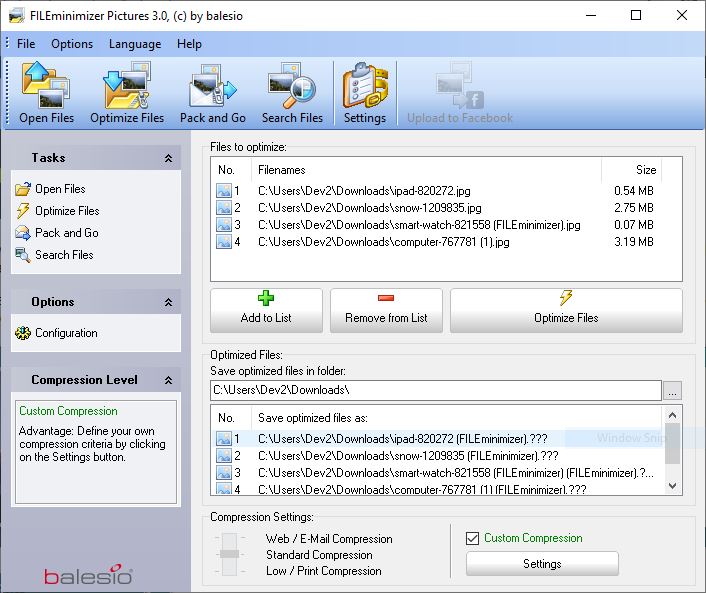Open the Help menu
This screenshot has width=706, height=593.
189,44
